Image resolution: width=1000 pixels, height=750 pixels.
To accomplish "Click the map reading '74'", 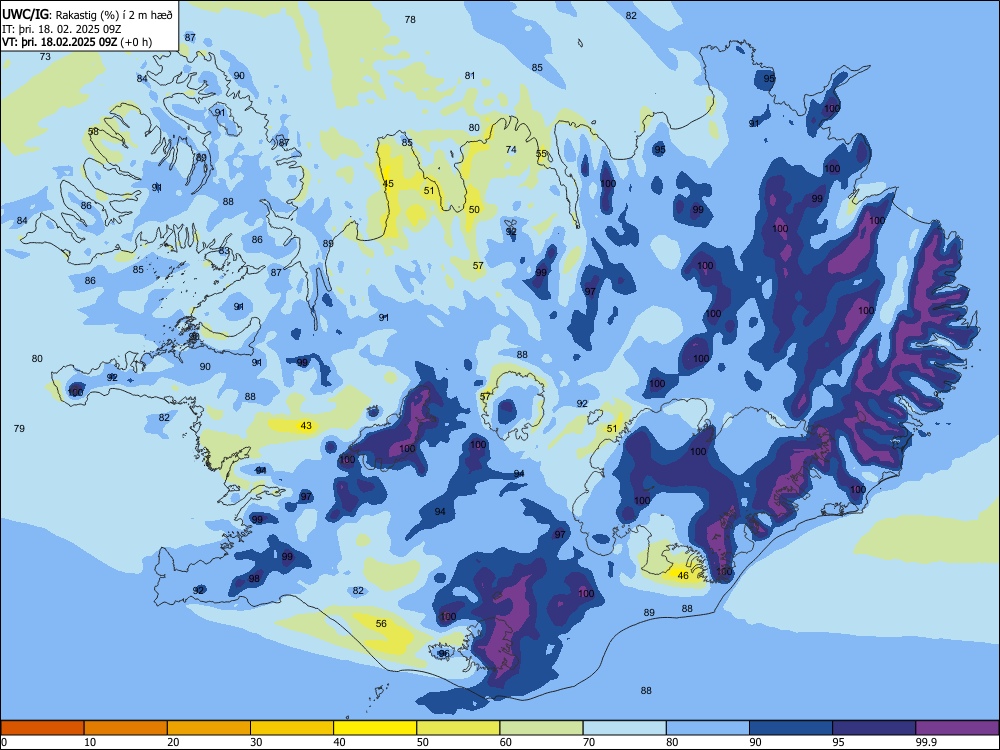I will point(511,149).
